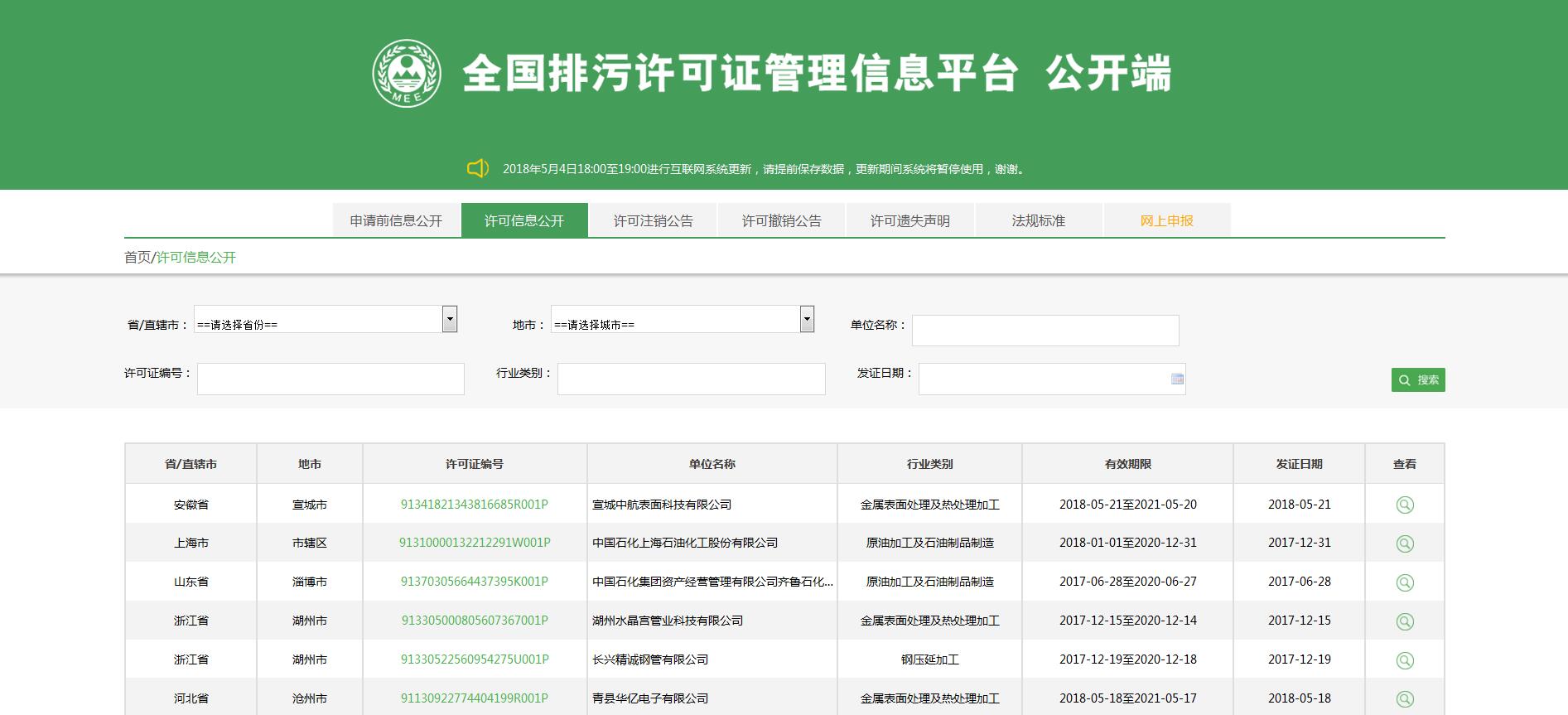Screen dimensions: 1568x715
Task: Click the 许可信息公开 breadcrumb link
Action: [x=196, y=258]
